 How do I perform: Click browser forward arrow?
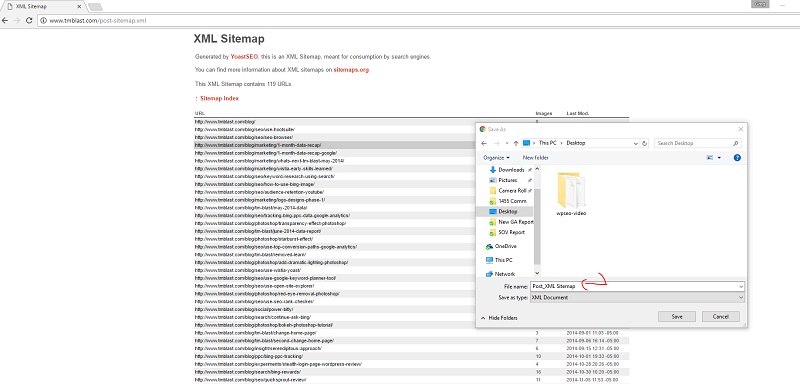coord(17,20)
